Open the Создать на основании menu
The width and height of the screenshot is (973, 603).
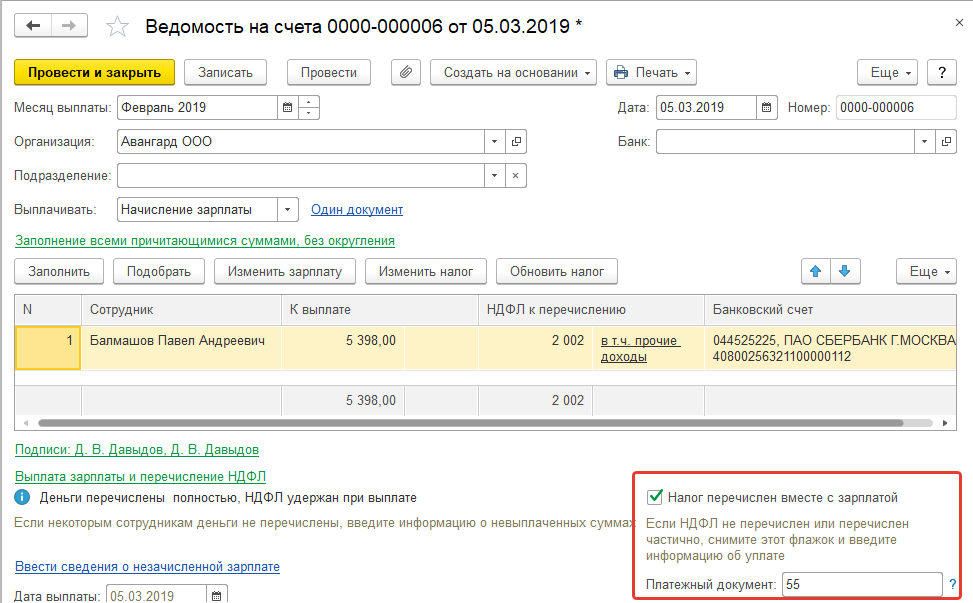pyautogui.click(x=514, y=73)
